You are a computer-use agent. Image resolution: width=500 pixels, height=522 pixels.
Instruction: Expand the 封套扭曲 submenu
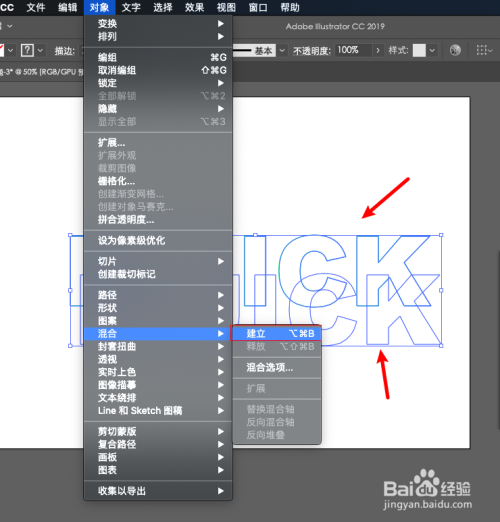click(158, 347)
